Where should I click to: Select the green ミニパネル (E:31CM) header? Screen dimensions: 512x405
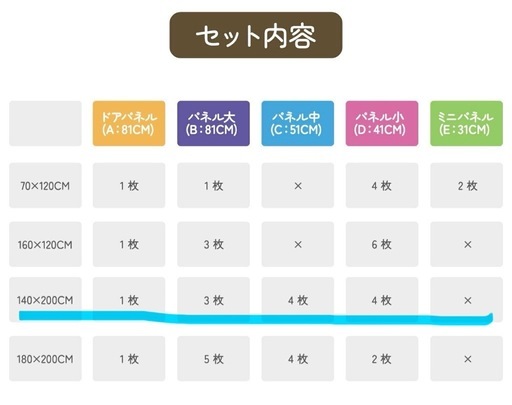click(x=466, y=123)
